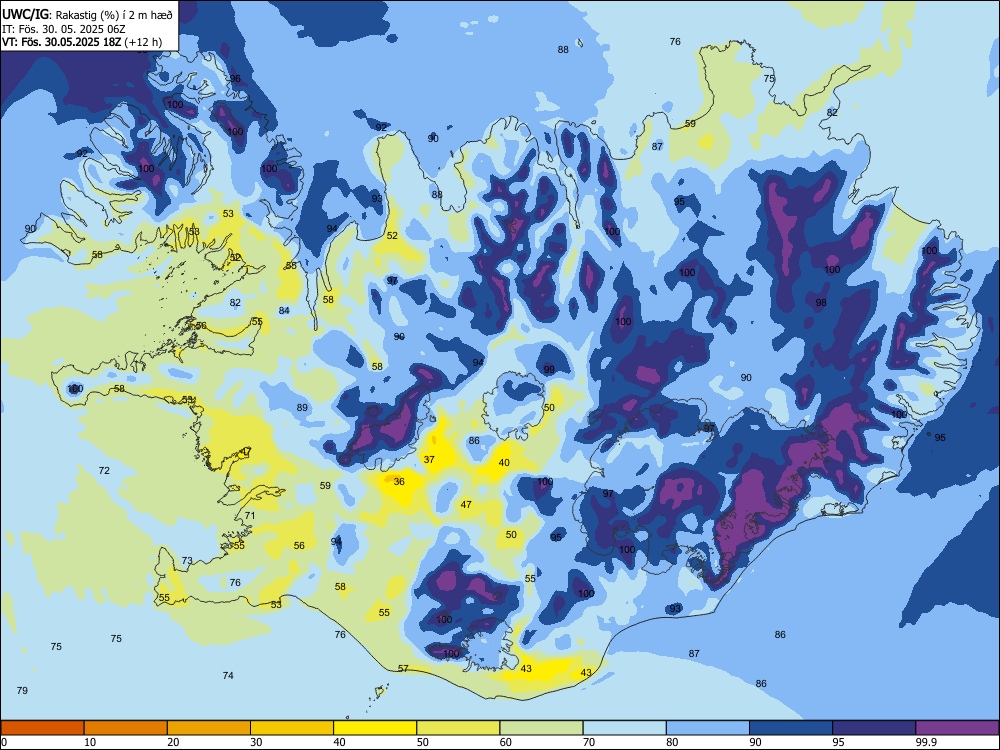Choose the golden 30–40 legend swatch
1000x750 pixels.
[292, 728]
